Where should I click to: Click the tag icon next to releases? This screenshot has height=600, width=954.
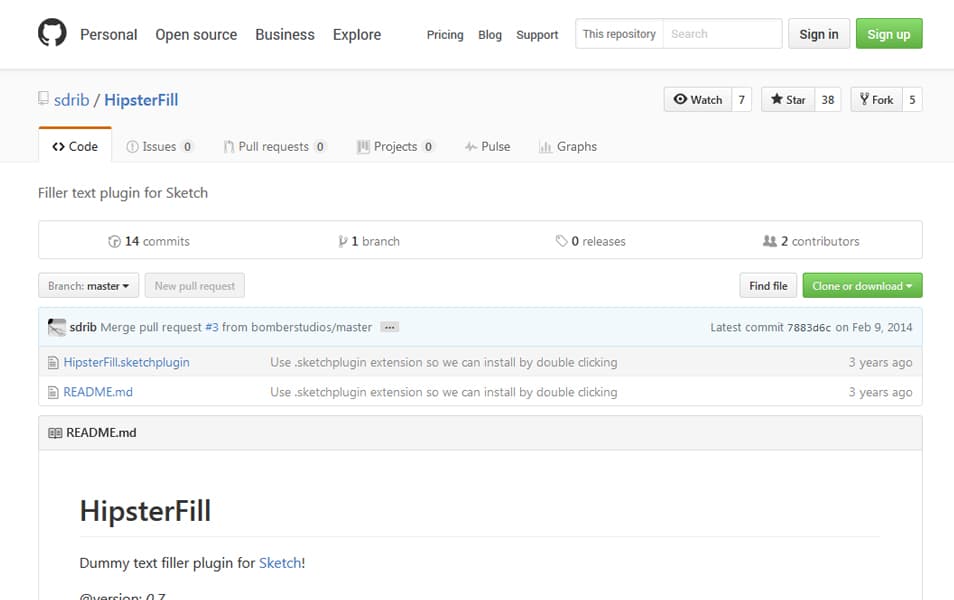click(x=561, y=241)
